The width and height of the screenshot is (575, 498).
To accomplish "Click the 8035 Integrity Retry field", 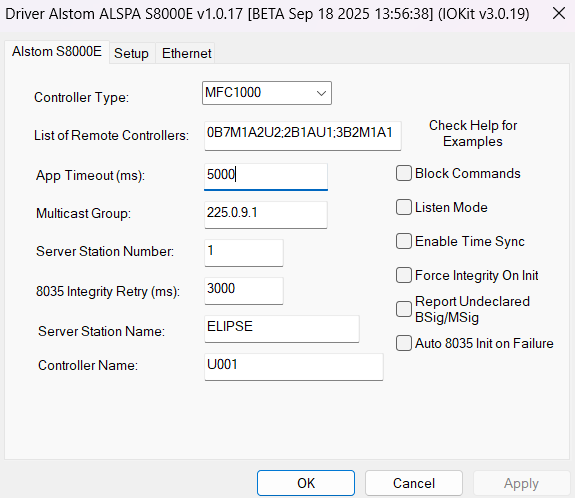I will pyautogui.click(x=244, y=291).
